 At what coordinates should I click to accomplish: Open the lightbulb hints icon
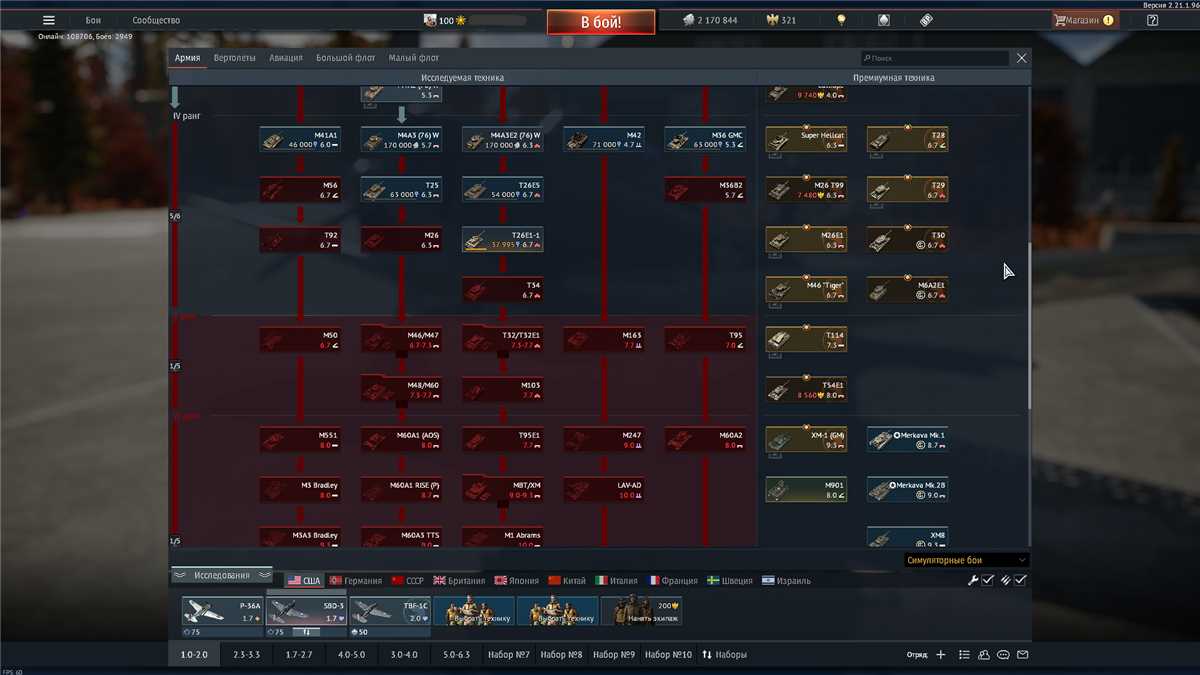point(842,20)
